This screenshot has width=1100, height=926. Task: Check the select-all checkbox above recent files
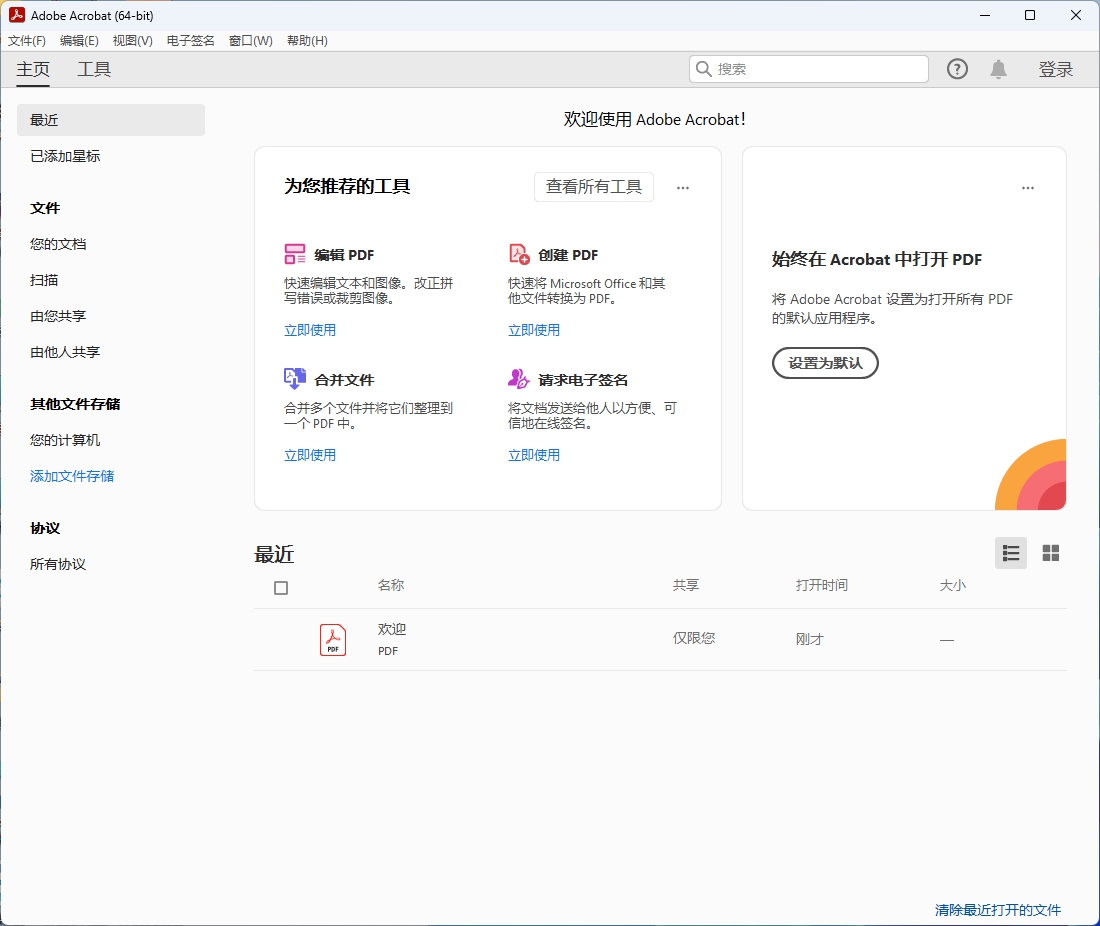[x=281, y=588]
